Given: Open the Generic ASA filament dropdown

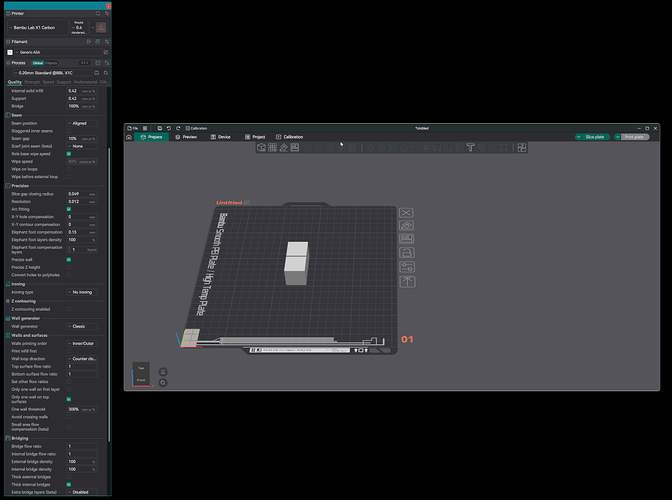Looking at the screenshot, I should pyautogui.click(x=59, y=52).
